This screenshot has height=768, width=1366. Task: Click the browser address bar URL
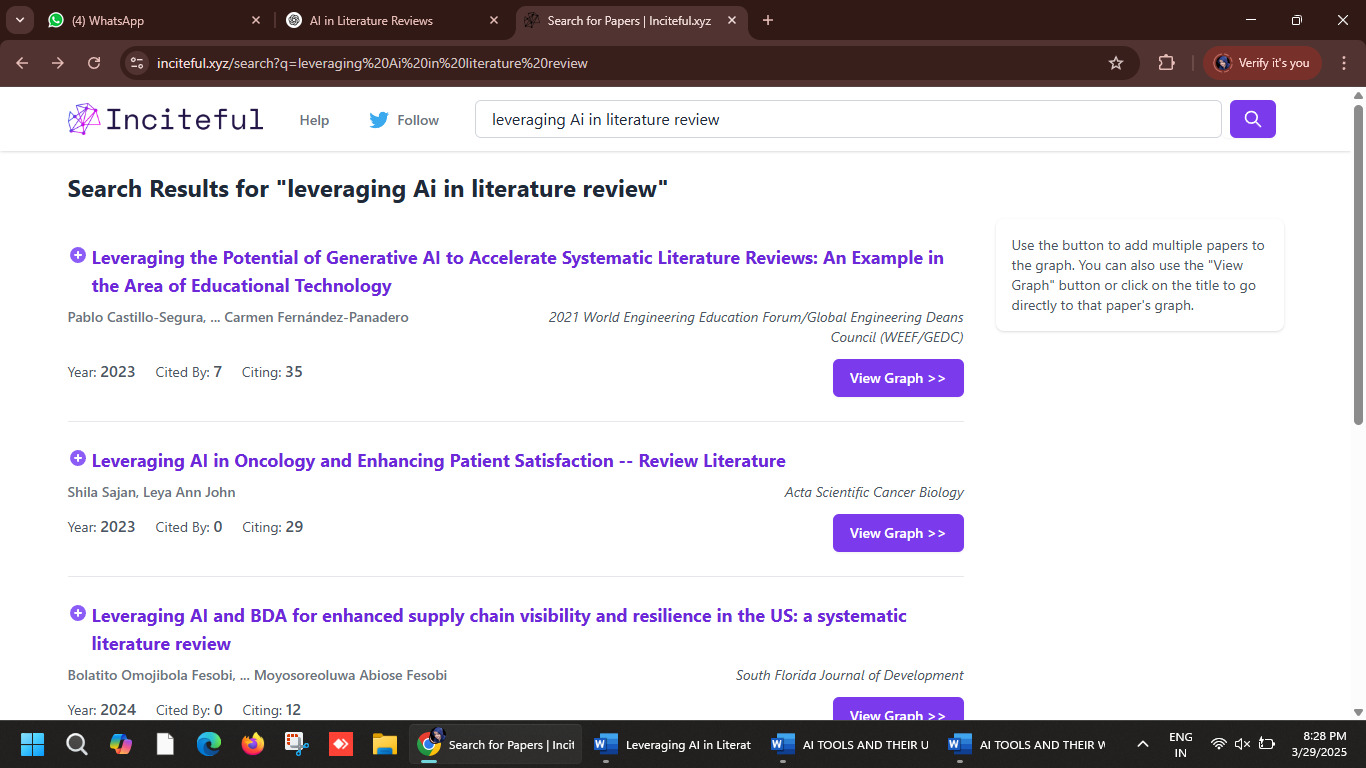tap(372, 63)
